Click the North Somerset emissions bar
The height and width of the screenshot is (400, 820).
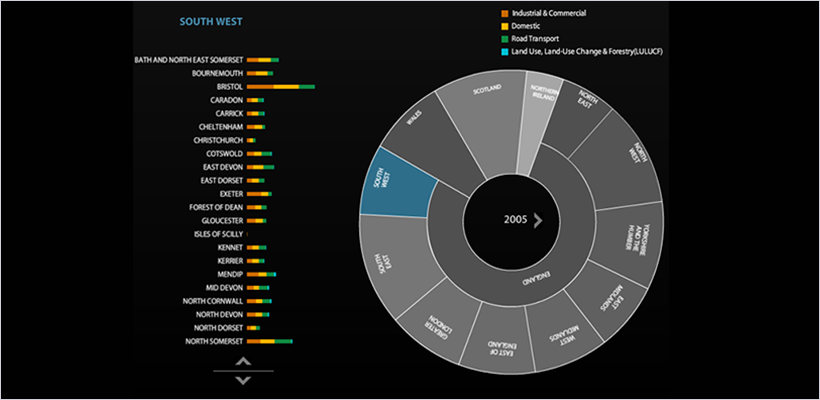(x=269, y=342)
